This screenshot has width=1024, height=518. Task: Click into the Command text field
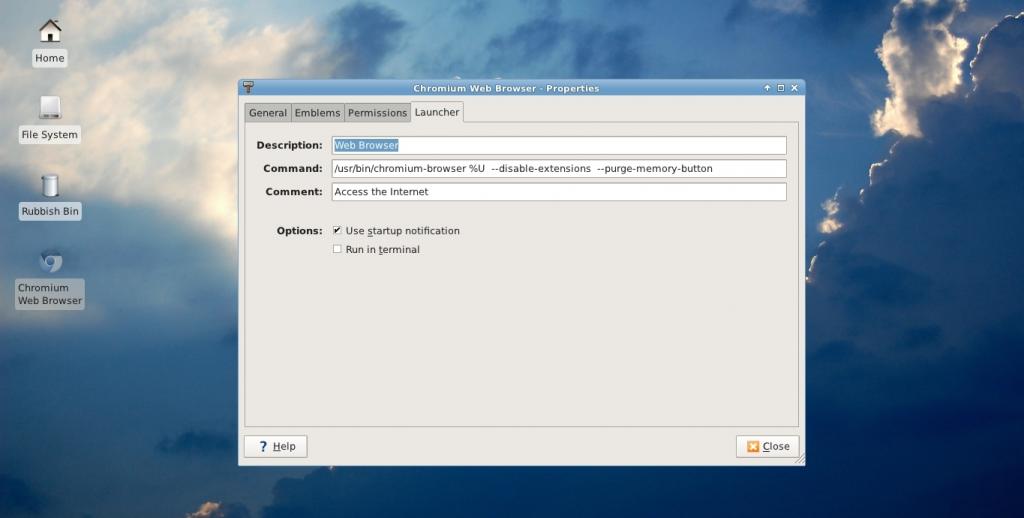[x=559, y=169]
